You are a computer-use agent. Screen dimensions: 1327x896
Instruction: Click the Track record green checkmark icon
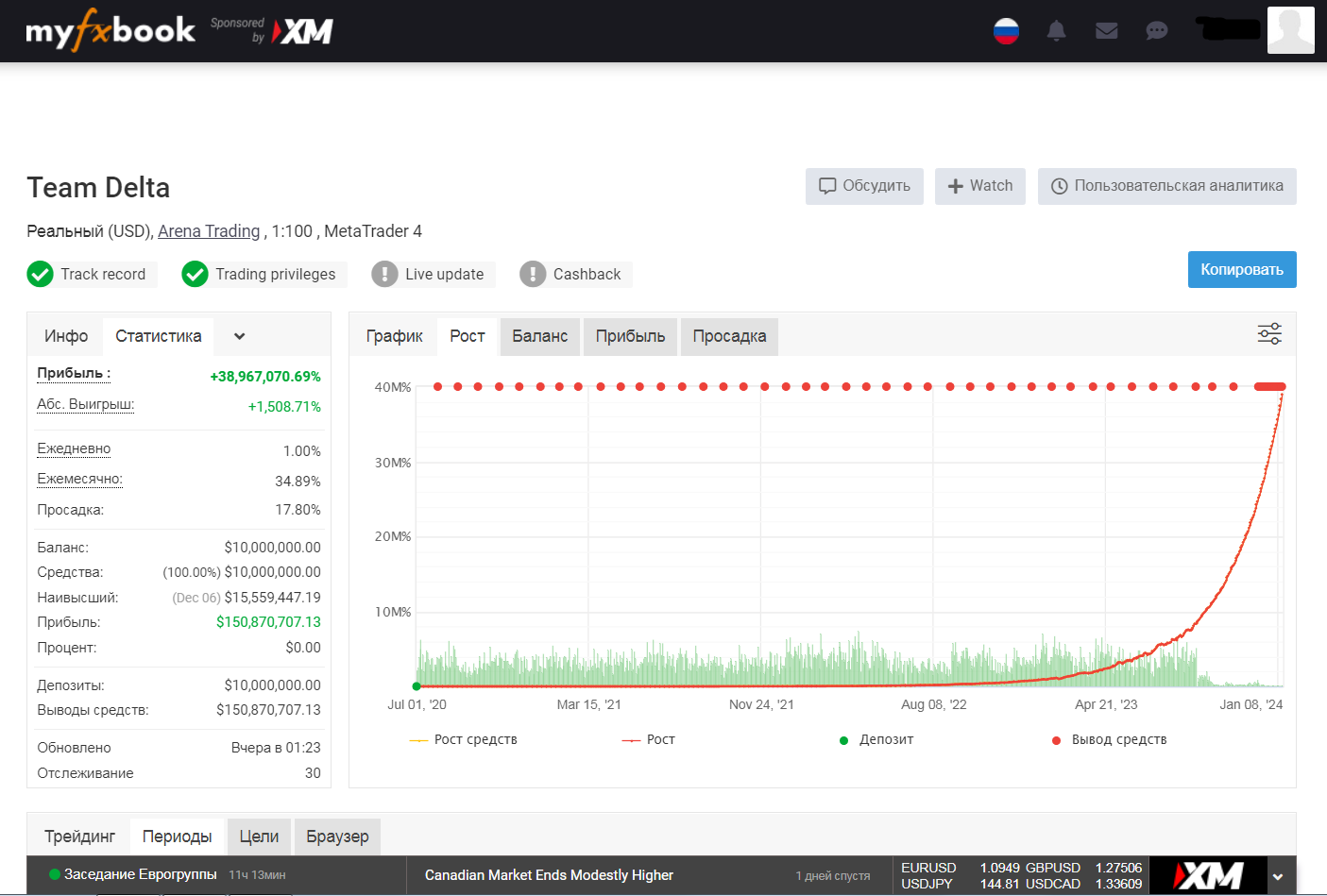[x=41, y=274]
